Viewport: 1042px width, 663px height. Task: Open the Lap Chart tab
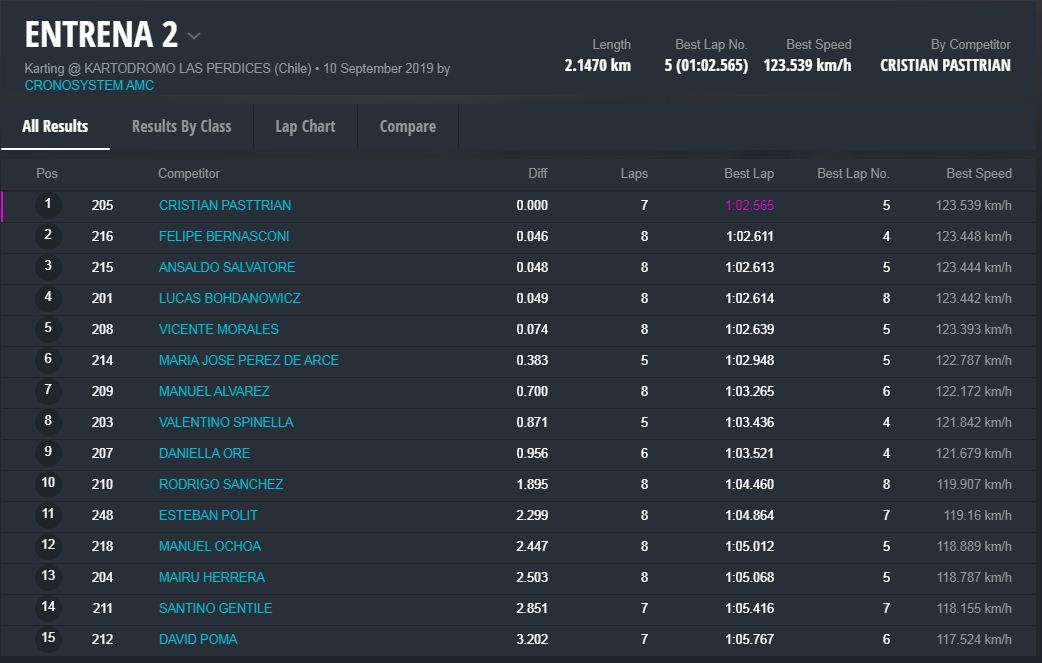pyautogui.click(x=305, y=126)
